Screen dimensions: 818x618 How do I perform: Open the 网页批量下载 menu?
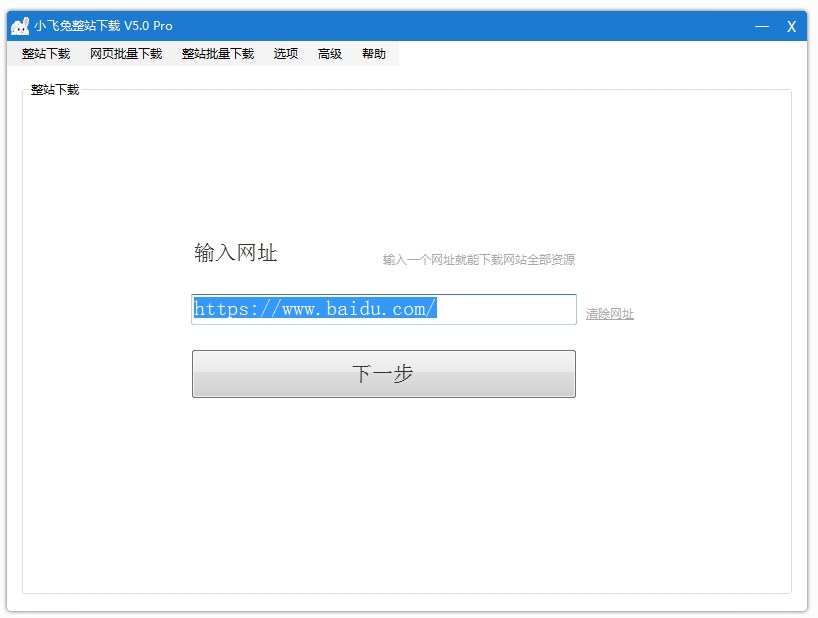click(126, 54)
